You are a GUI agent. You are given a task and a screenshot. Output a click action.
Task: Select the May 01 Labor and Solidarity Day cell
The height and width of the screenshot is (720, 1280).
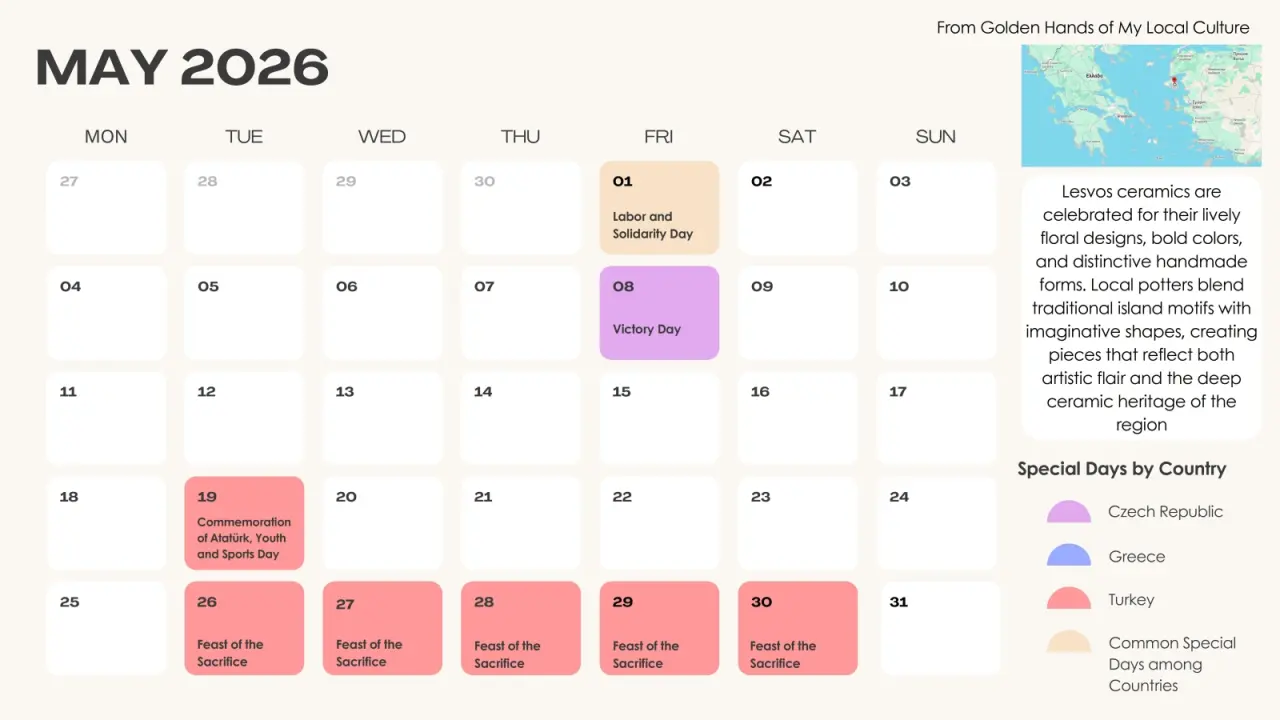(659, 208)
